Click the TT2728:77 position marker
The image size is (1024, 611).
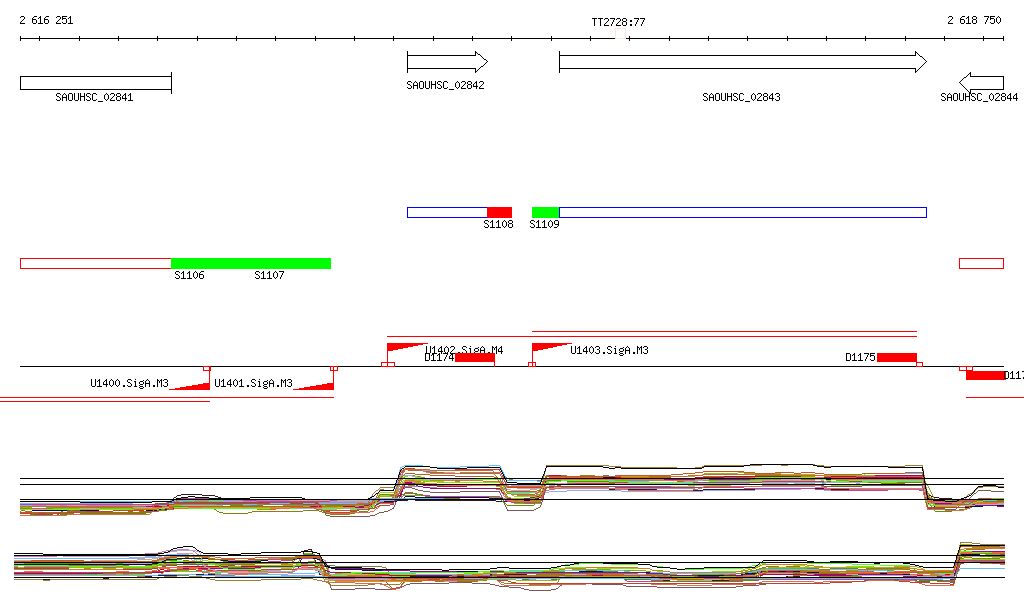[619, 21]
